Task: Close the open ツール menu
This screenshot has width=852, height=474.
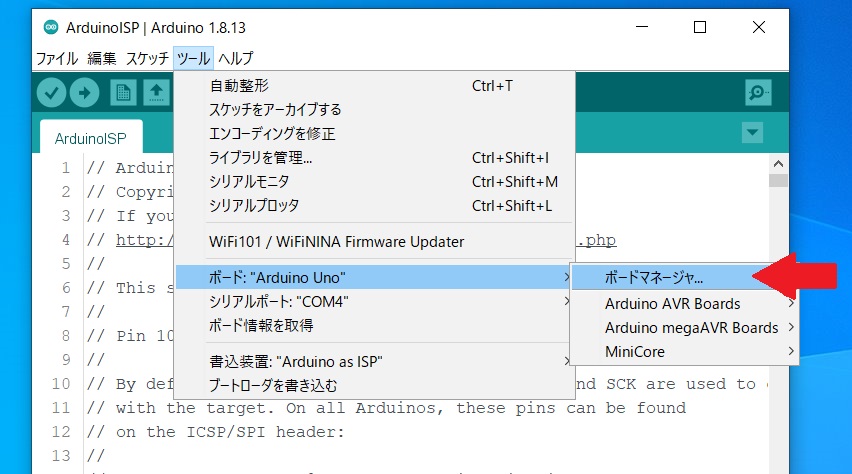Action: point(193,58)
